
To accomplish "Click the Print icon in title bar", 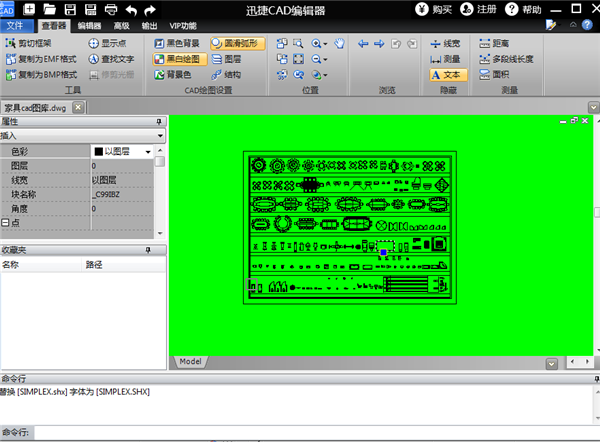I will (111, 9).
